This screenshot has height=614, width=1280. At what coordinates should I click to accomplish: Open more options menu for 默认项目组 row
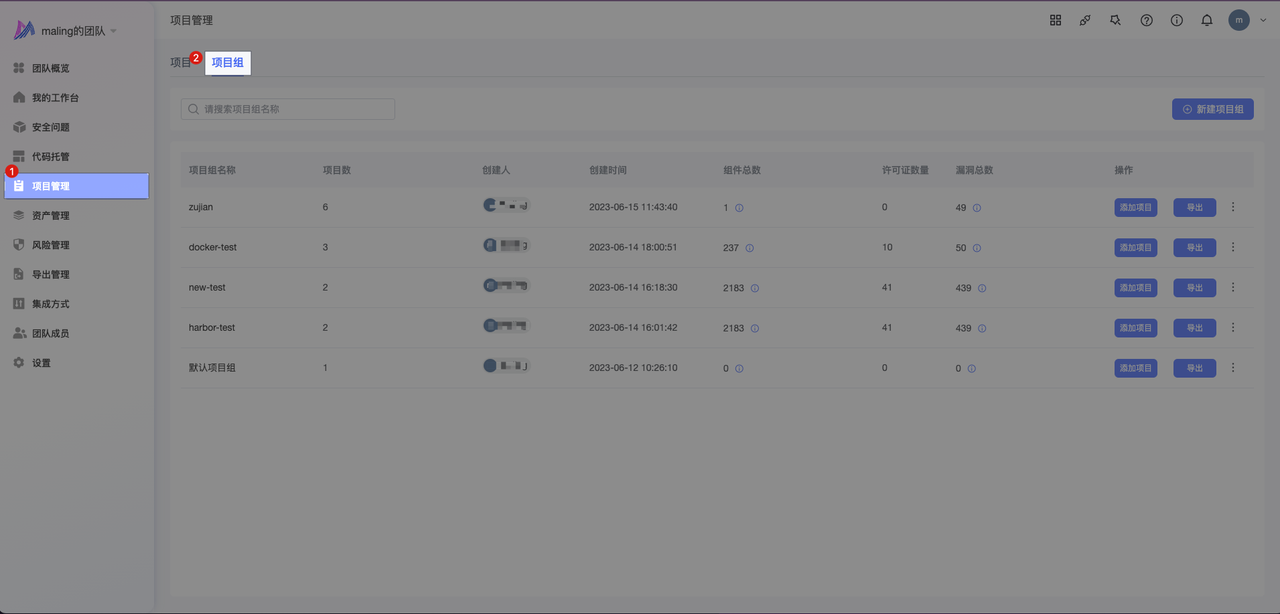coord(1233,367)
